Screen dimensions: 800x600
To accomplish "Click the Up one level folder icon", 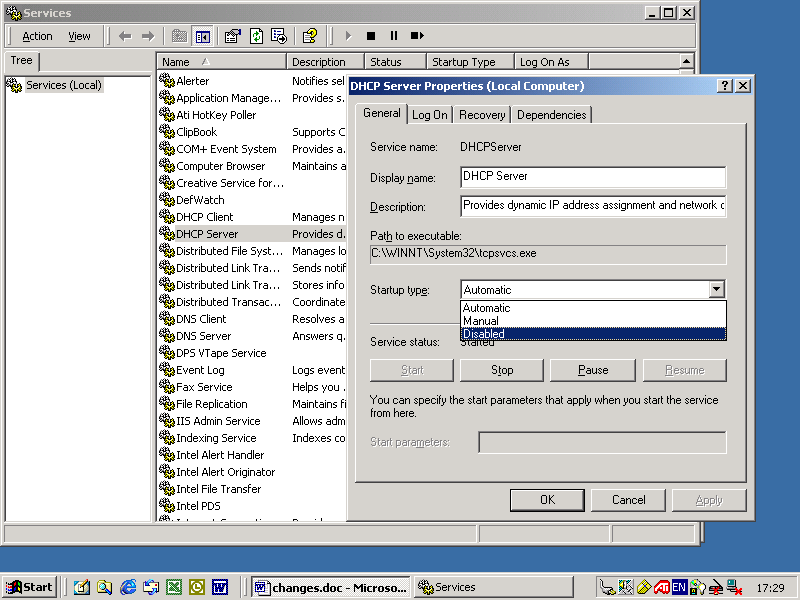I will pos(179,36).
